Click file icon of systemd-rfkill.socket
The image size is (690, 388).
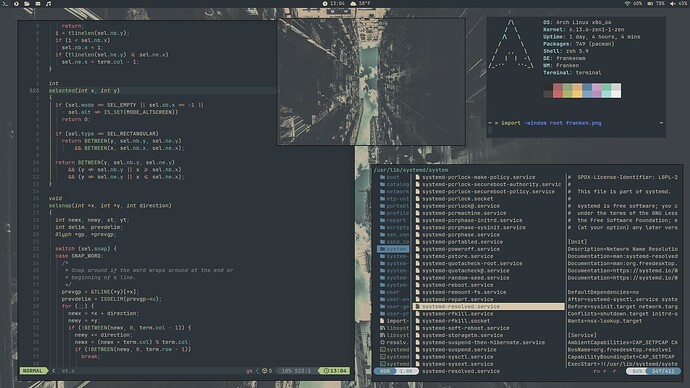click(418, 321)
